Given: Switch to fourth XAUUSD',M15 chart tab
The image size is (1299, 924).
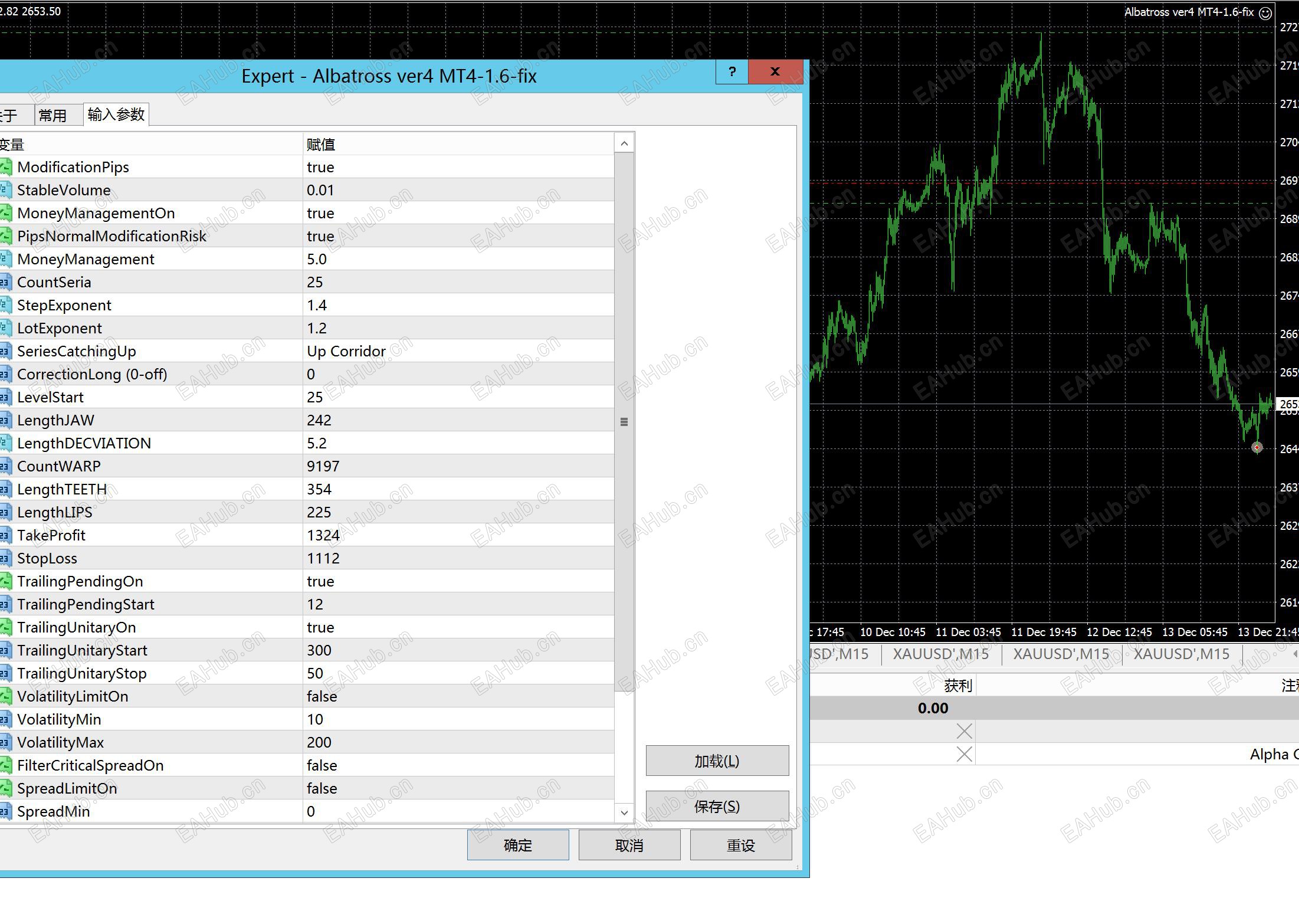Looking at the screenshot, I should [1182, 654].
